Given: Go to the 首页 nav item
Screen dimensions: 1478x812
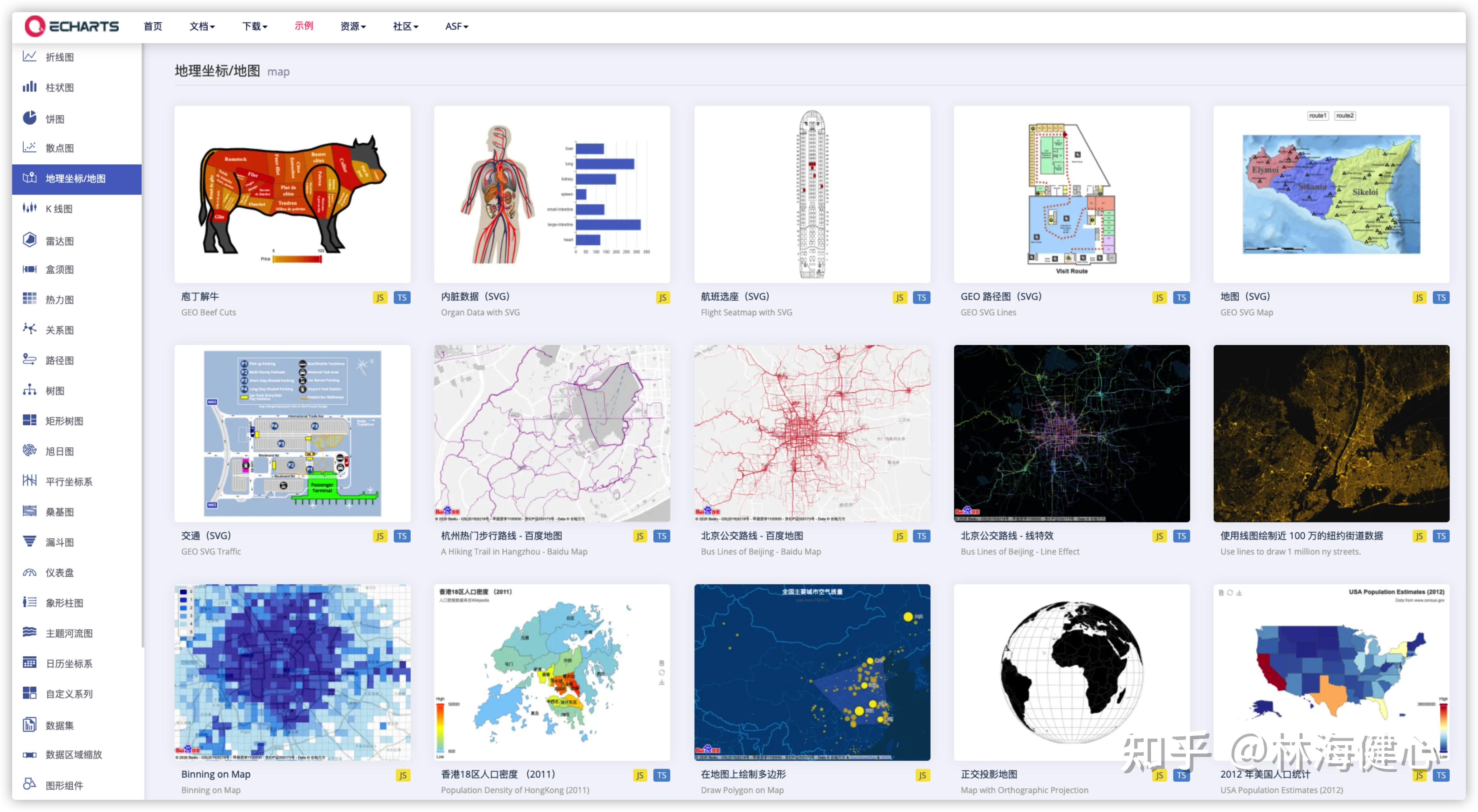Looking at the screenshot, I should [153, 26].
